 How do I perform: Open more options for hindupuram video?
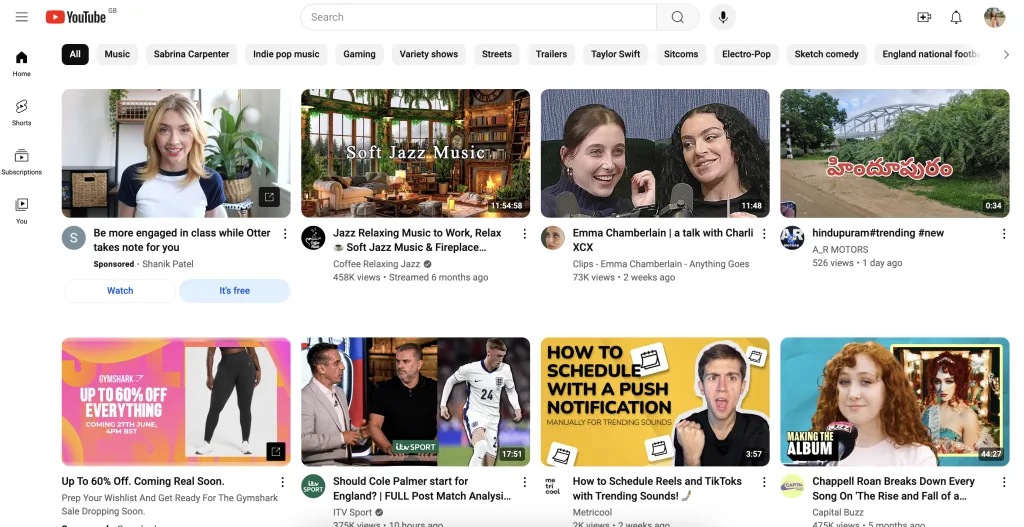(x=1004, y=234)
